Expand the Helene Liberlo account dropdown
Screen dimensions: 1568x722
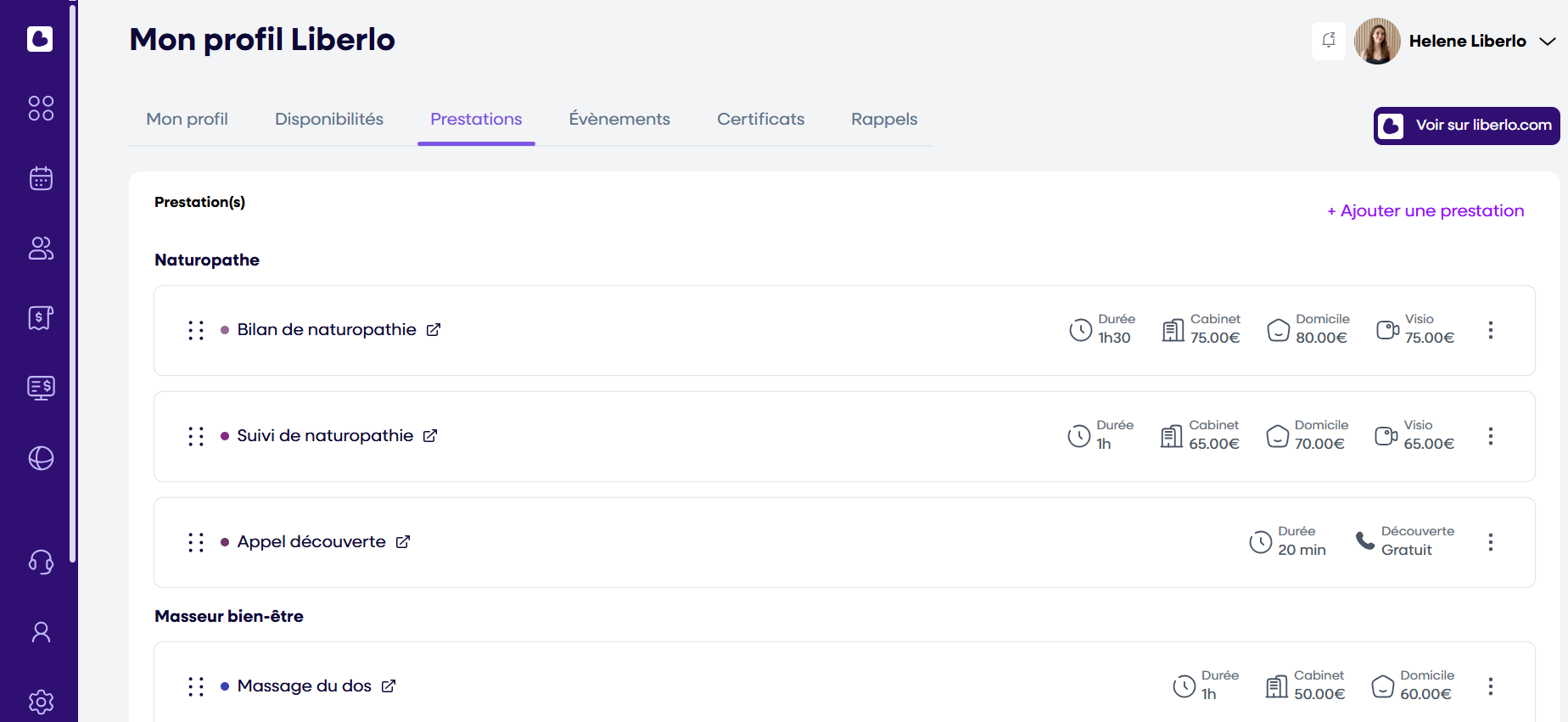[1547, 42]
